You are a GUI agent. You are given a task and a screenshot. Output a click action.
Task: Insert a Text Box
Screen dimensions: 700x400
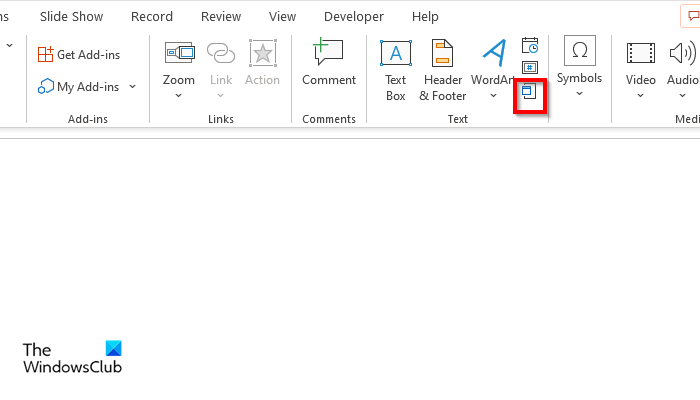(x=396, y=71)
